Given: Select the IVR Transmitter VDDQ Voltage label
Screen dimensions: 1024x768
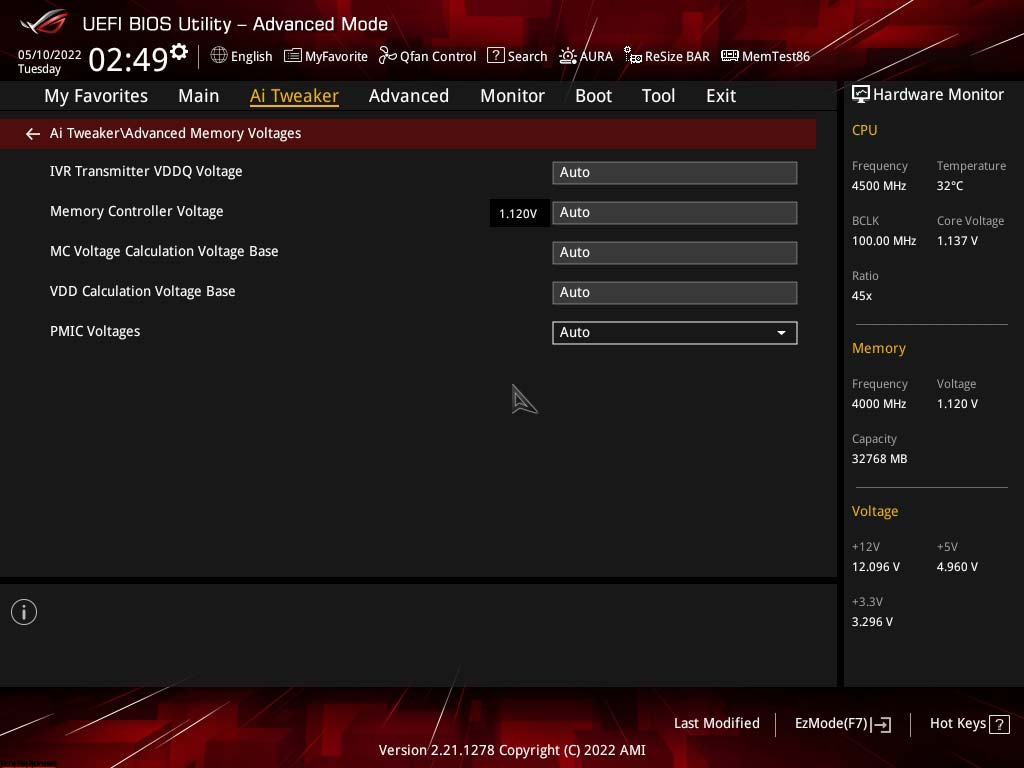Looking at the screenshot, I should click(x=146, y=171).
